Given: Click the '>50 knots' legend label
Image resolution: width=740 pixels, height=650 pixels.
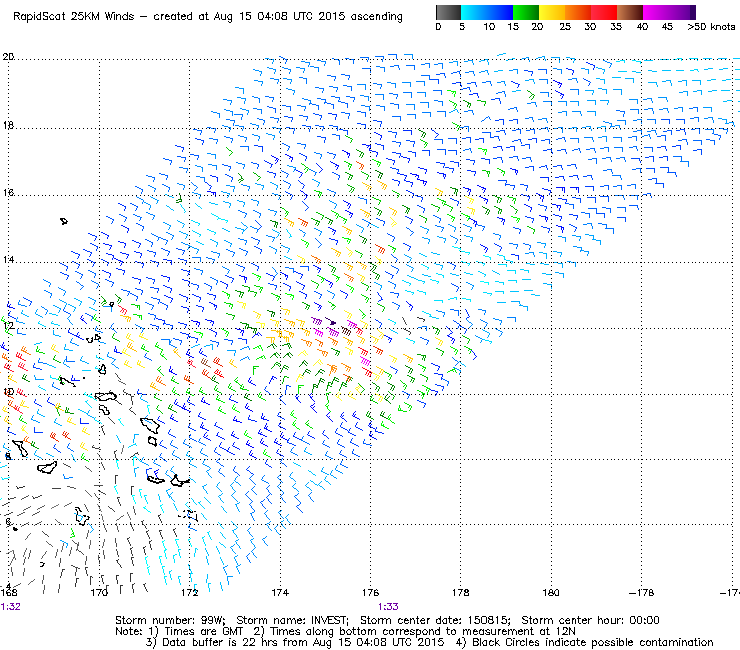Looking at the screenshot, I should [711, 27].
